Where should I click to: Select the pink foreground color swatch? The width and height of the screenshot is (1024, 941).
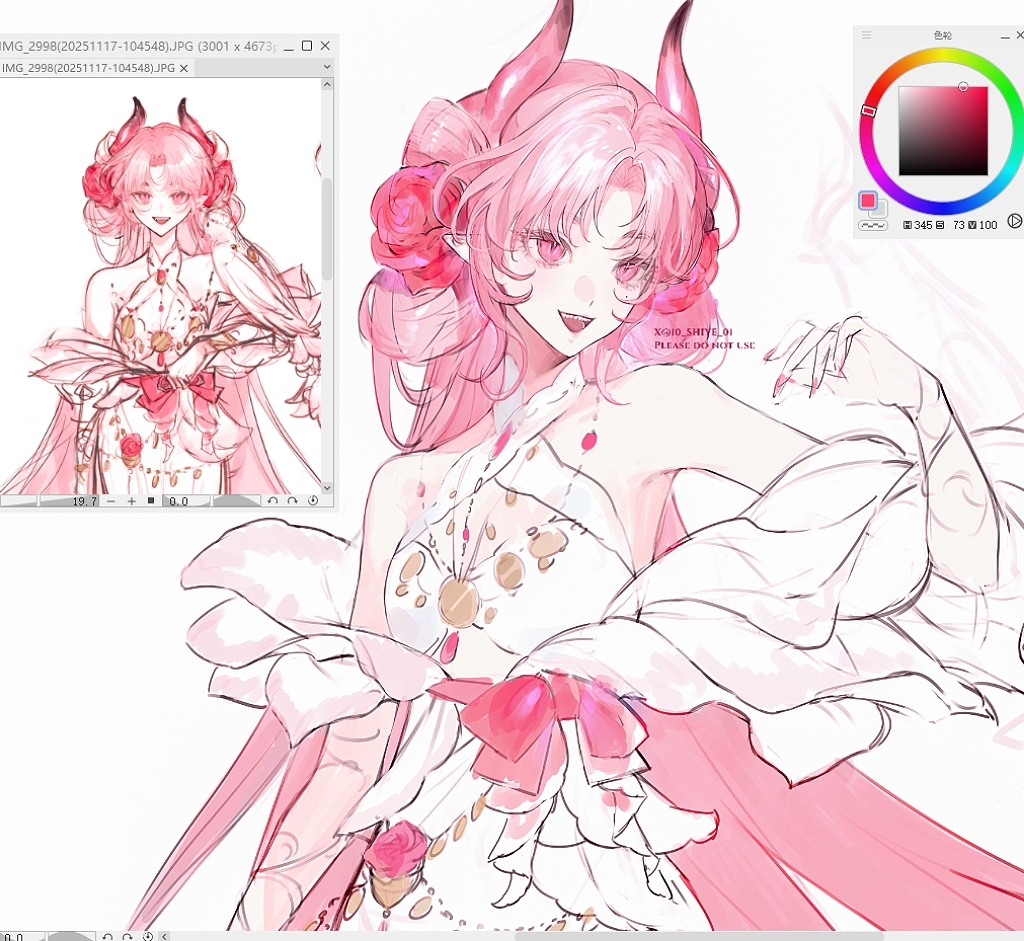pyautogui.click(x=868, y=201)
